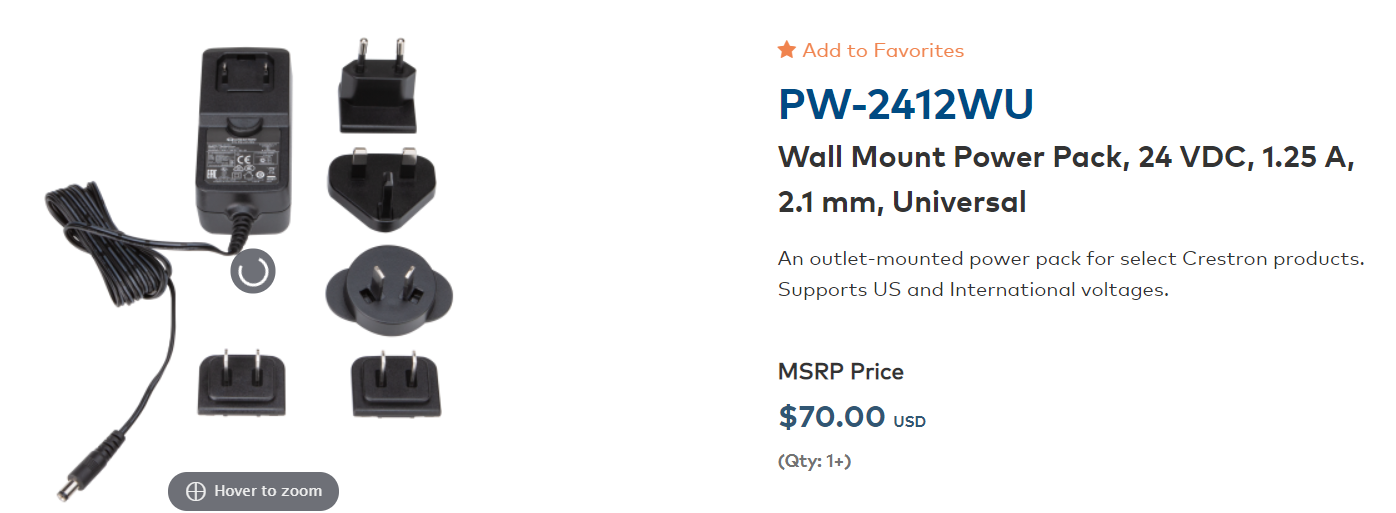Click the bottom-right US blade plug adapter

(x=396, y=385)
